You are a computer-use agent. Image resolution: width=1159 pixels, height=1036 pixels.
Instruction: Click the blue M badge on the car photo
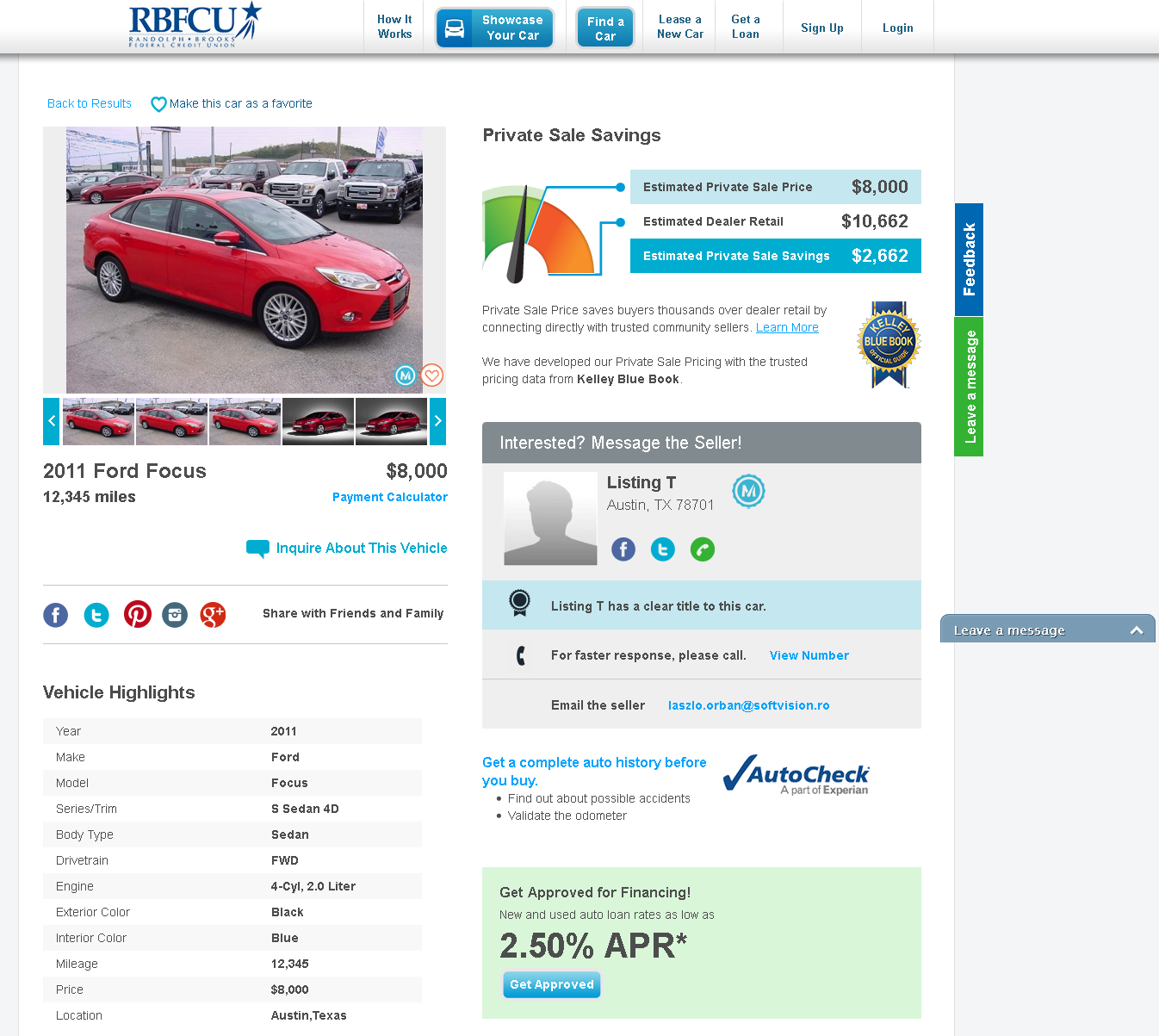405,375
